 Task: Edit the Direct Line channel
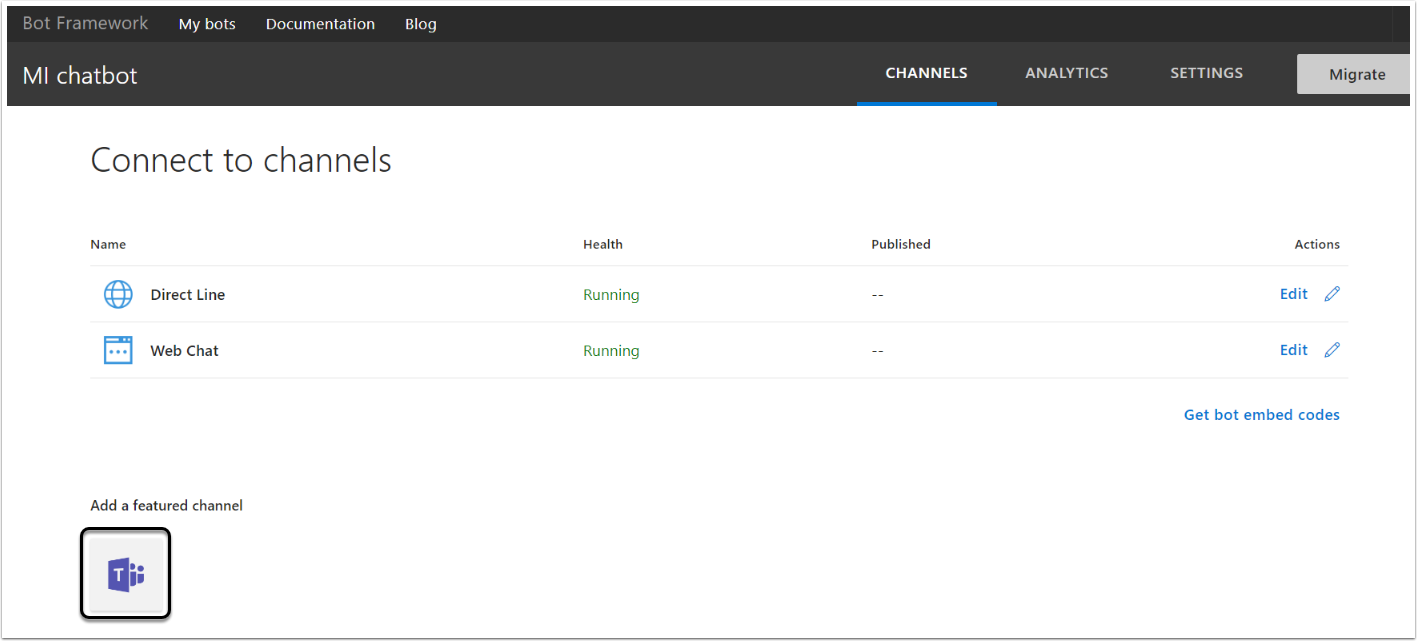click(x=1294, y=294)
